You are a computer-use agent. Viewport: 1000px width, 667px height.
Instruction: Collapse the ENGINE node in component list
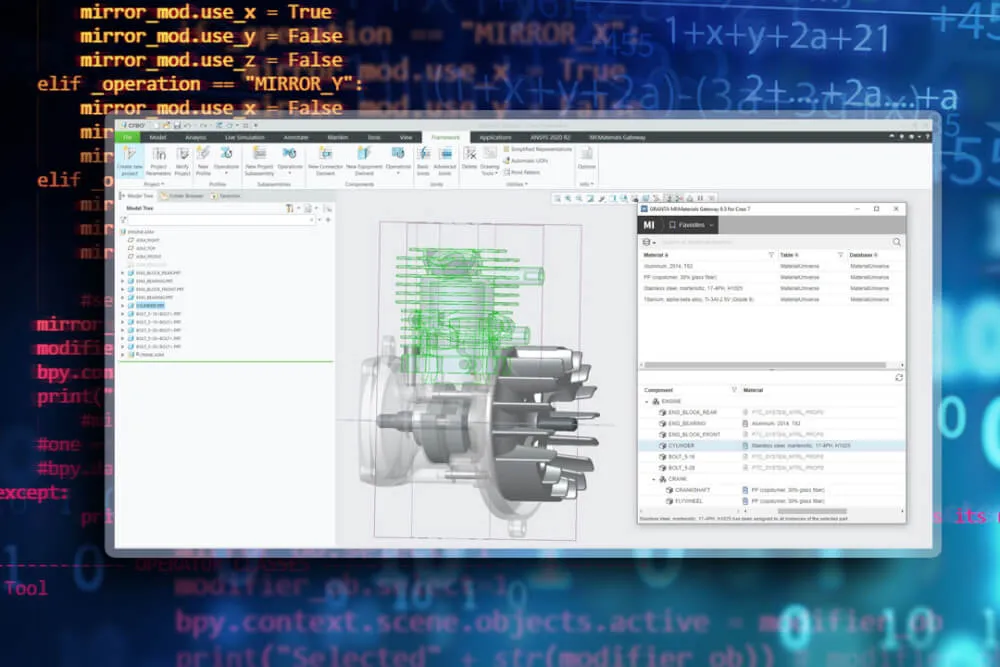point(646,401)
